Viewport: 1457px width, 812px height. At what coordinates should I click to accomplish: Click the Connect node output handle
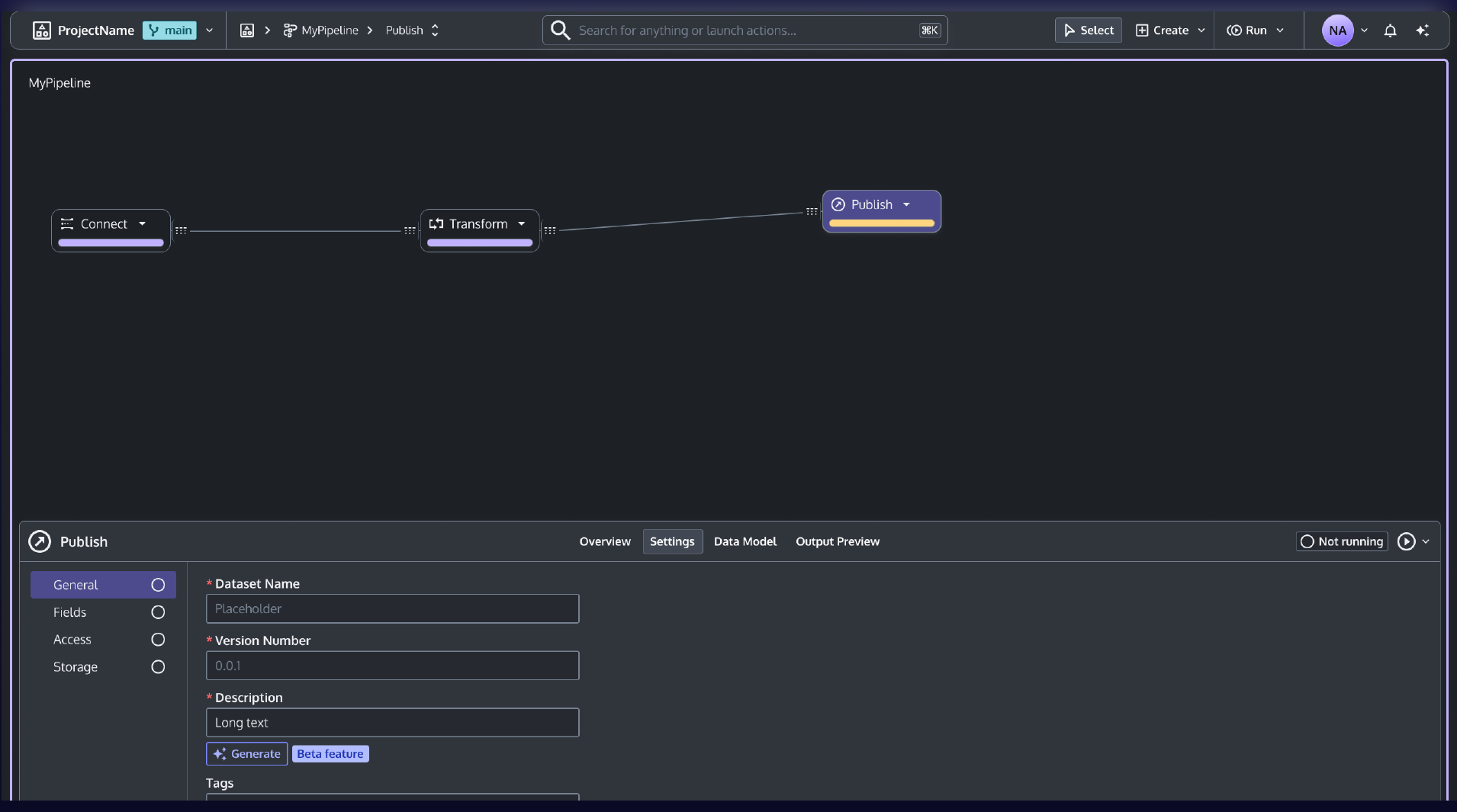pyautogui.click(x=181, y=230)
